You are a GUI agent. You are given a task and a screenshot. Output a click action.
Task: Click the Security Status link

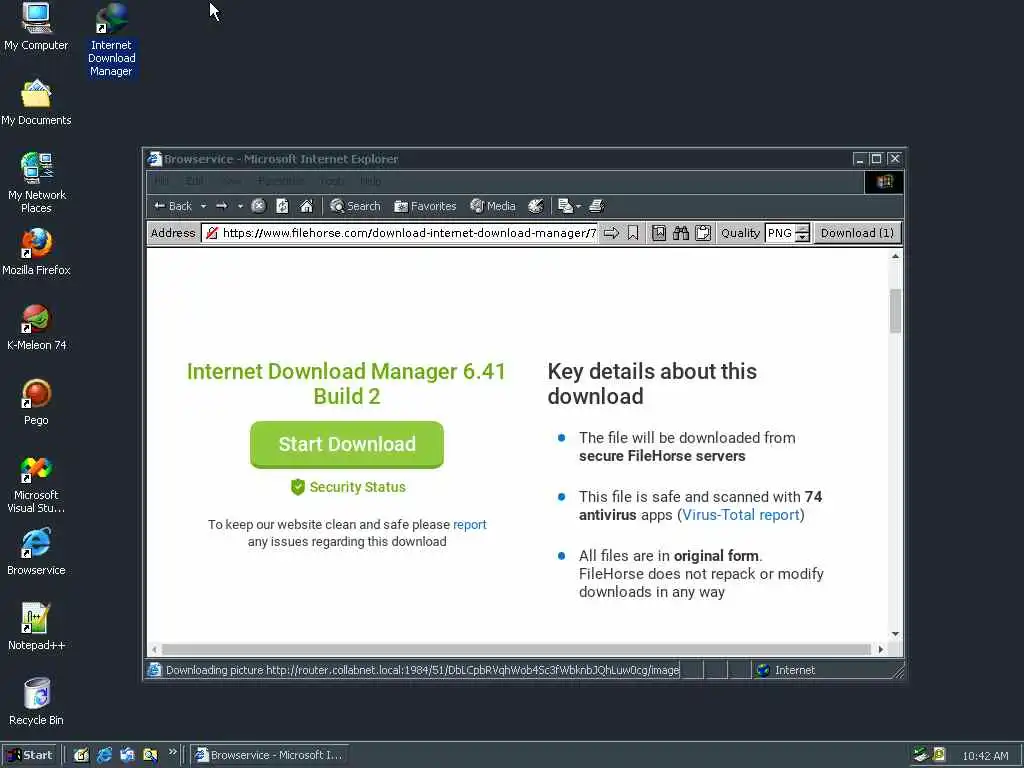[348, 487]
